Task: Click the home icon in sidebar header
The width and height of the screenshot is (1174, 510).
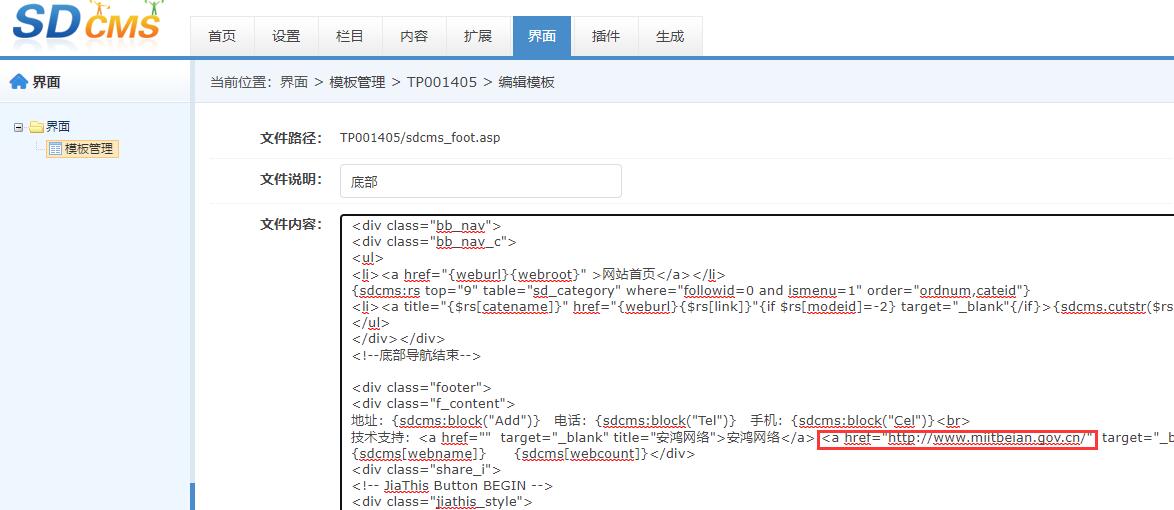Action: pyautogui.click(x=18, y=82)
